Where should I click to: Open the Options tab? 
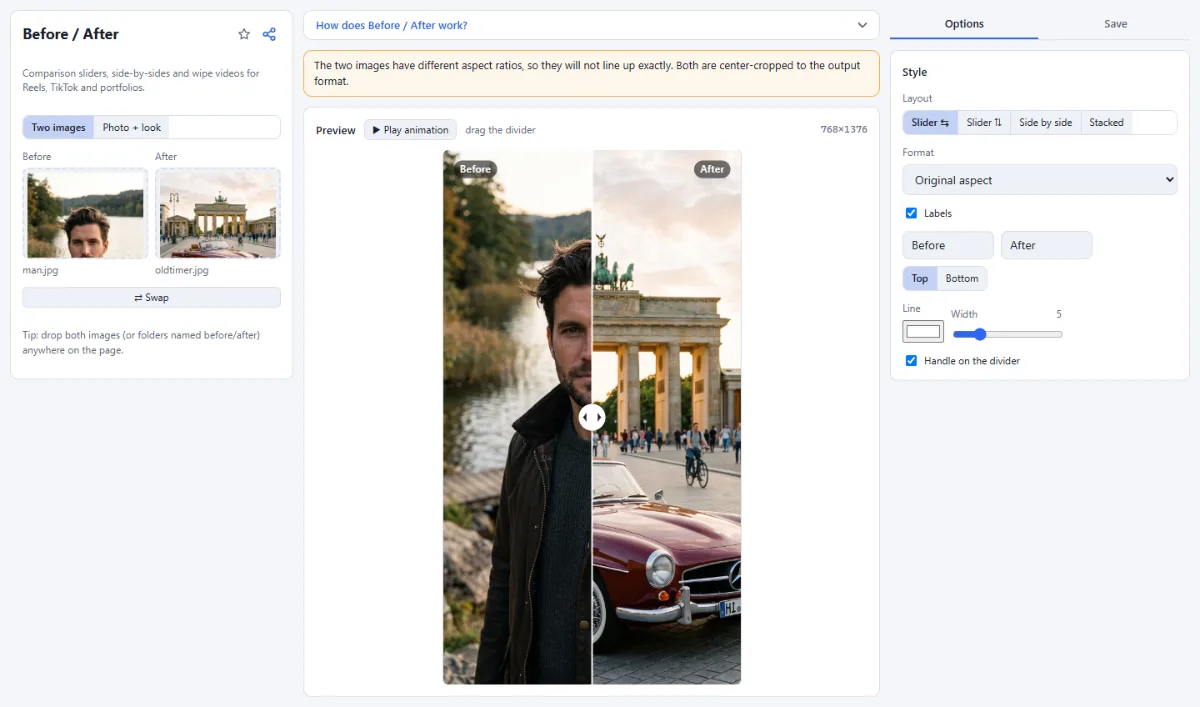(964, 24)
